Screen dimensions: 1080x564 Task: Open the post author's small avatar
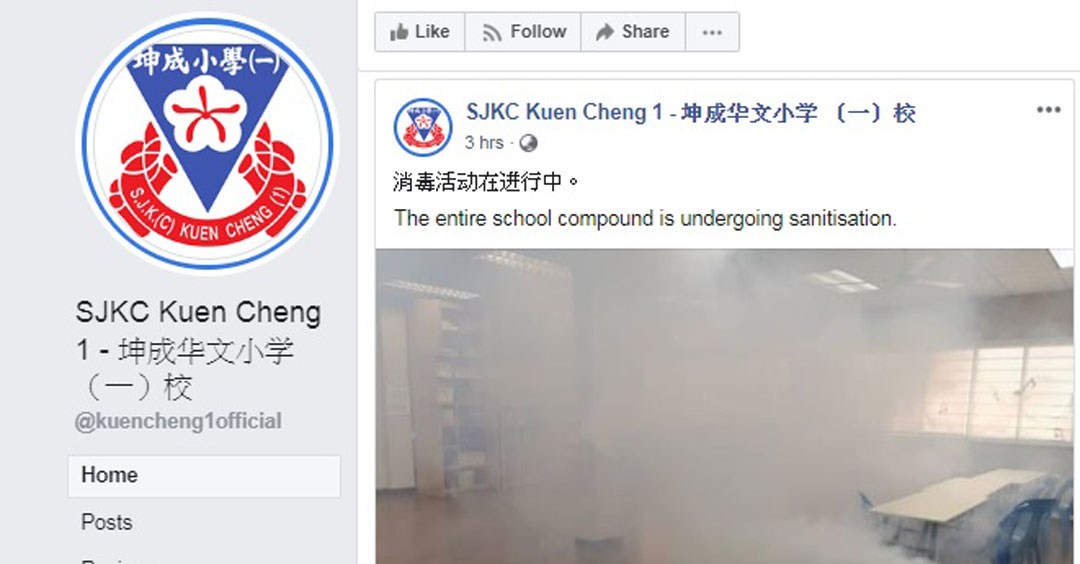423,127
